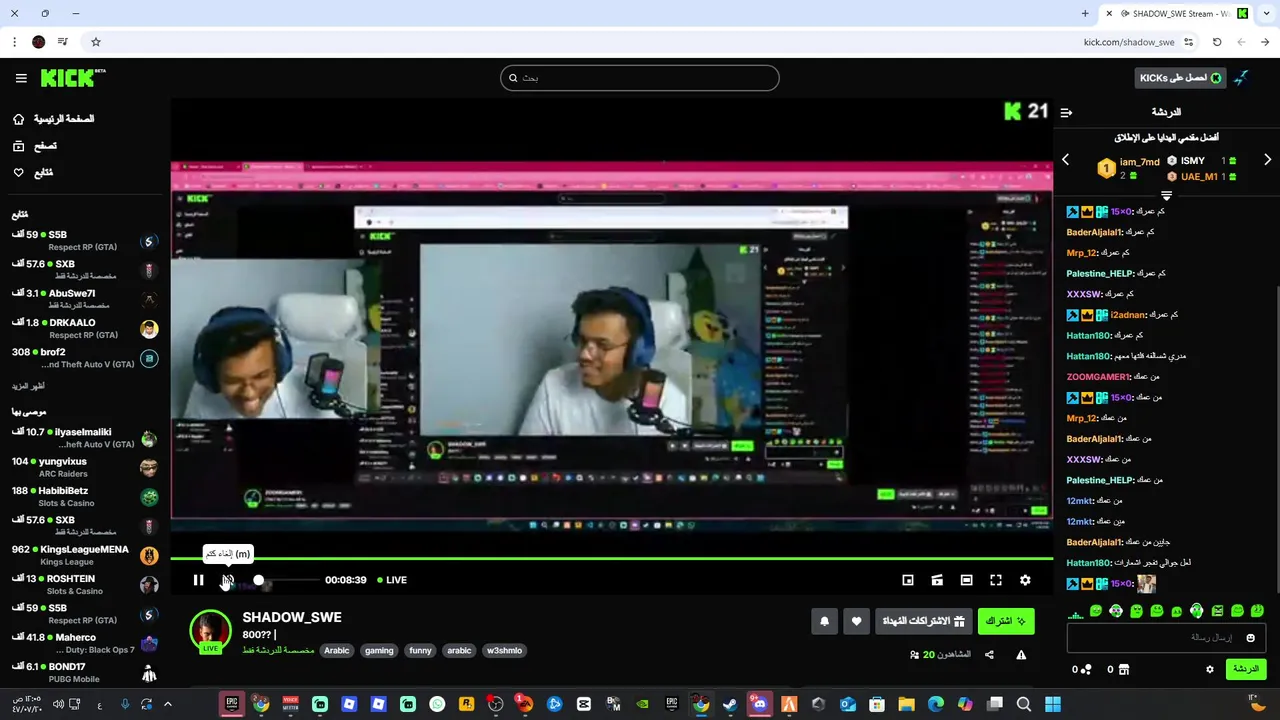This screenshot has height=720, width=1280.
Task: Switch player to theater mode
Action: click(966, 580)
